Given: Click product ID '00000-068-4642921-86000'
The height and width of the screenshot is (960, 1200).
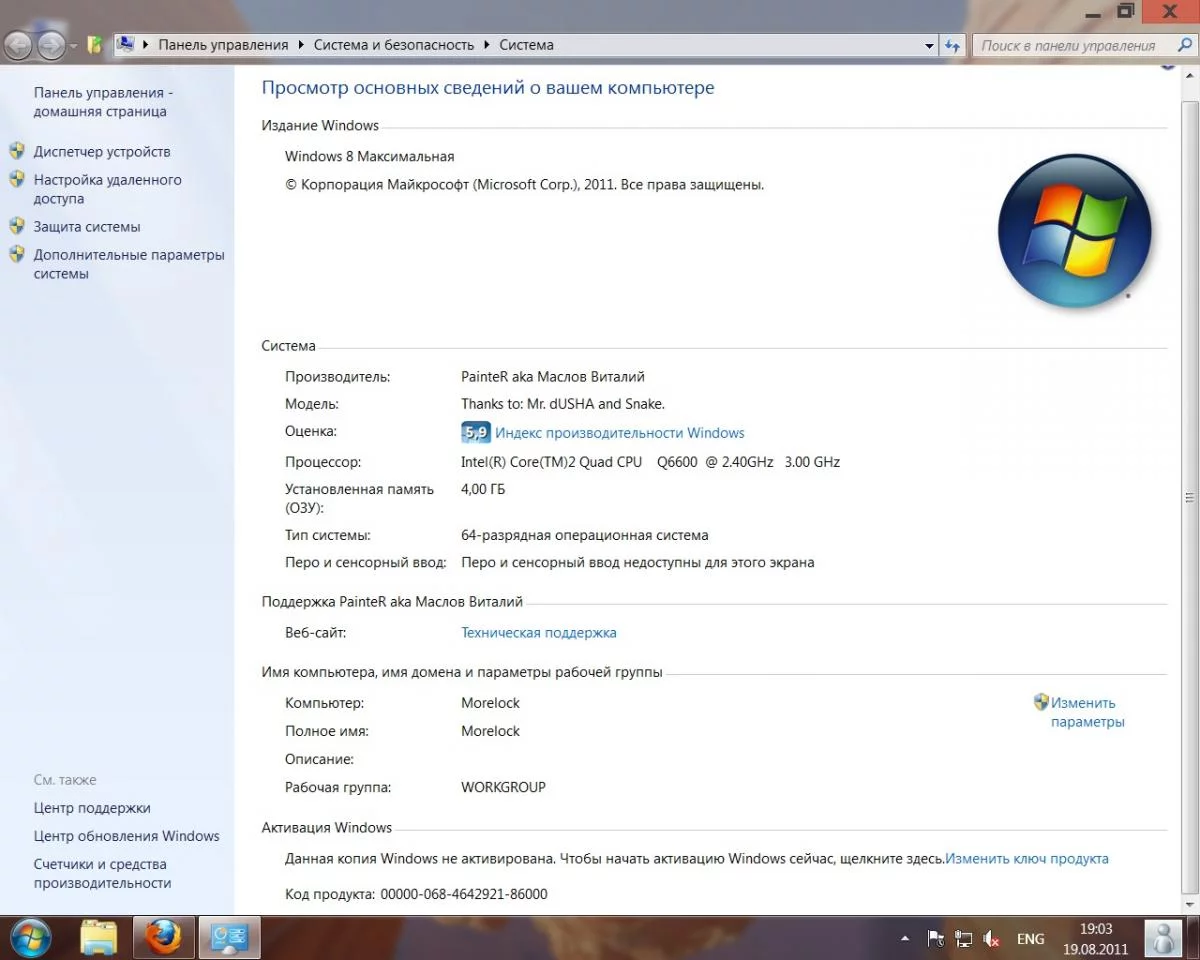Looking at the screenshot, I should [464, 894].
